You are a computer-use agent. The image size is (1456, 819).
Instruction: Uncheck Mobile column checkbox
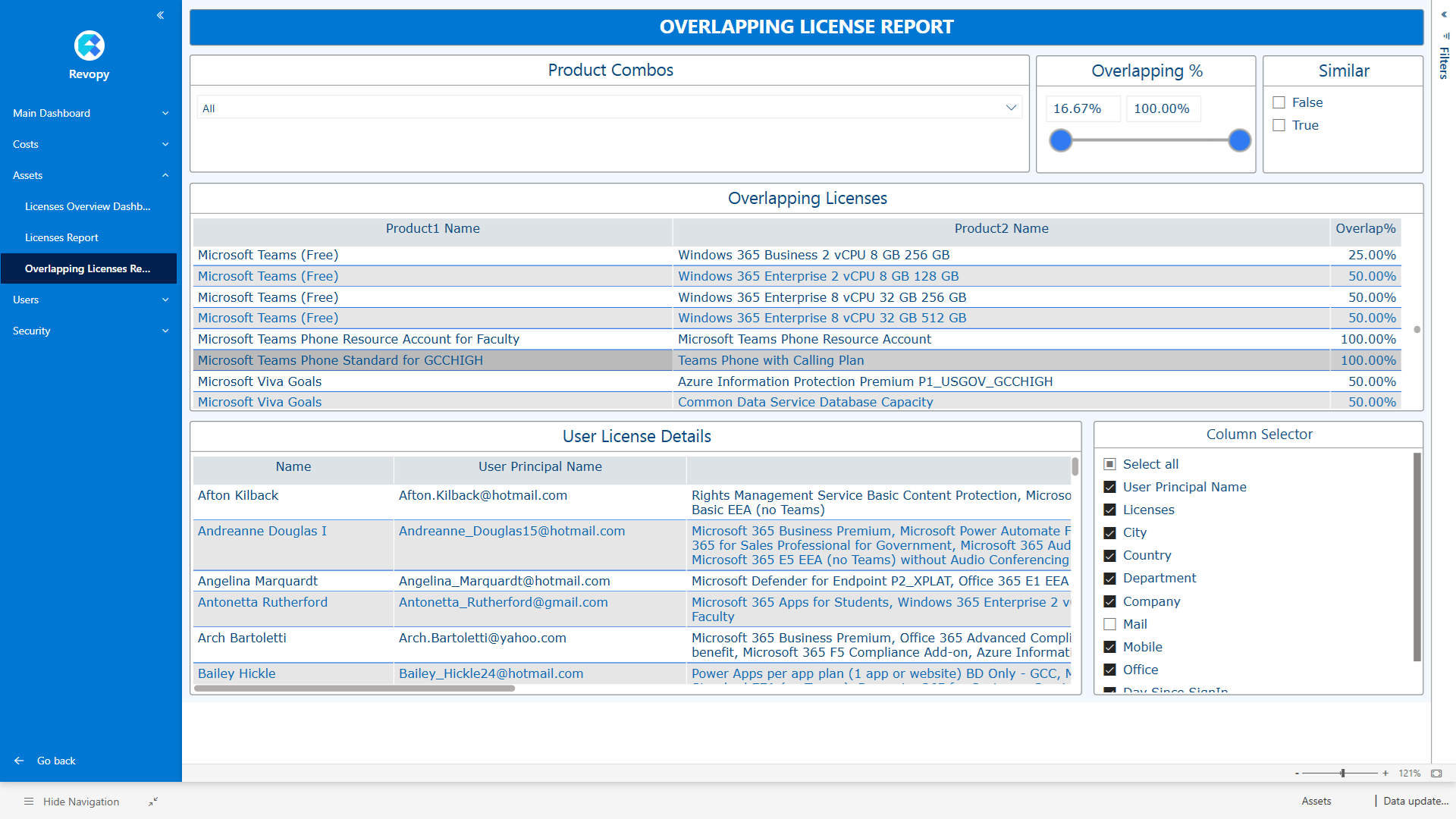pyautogui.click(x=1110, y=647)
